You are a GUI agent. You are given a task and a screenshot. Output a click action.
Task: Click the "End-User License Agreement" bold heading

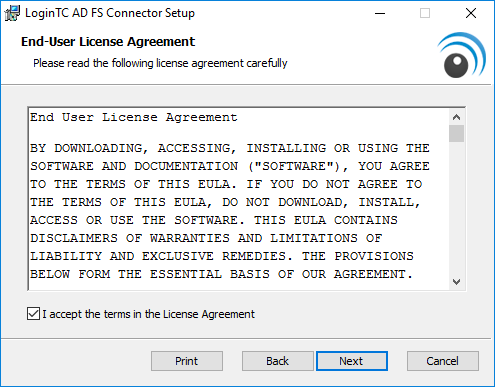[108, 42]
